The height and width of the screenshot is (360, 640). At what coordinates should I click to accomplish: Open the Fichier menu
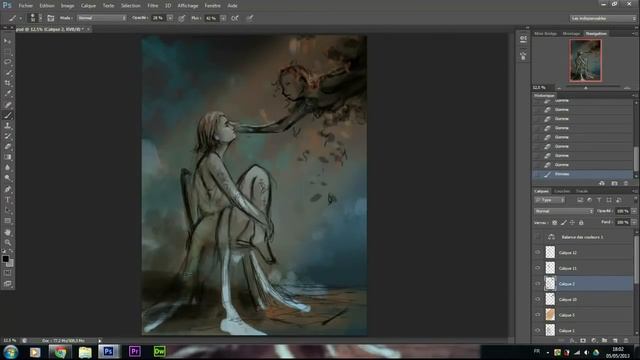[x=25, y=6]
